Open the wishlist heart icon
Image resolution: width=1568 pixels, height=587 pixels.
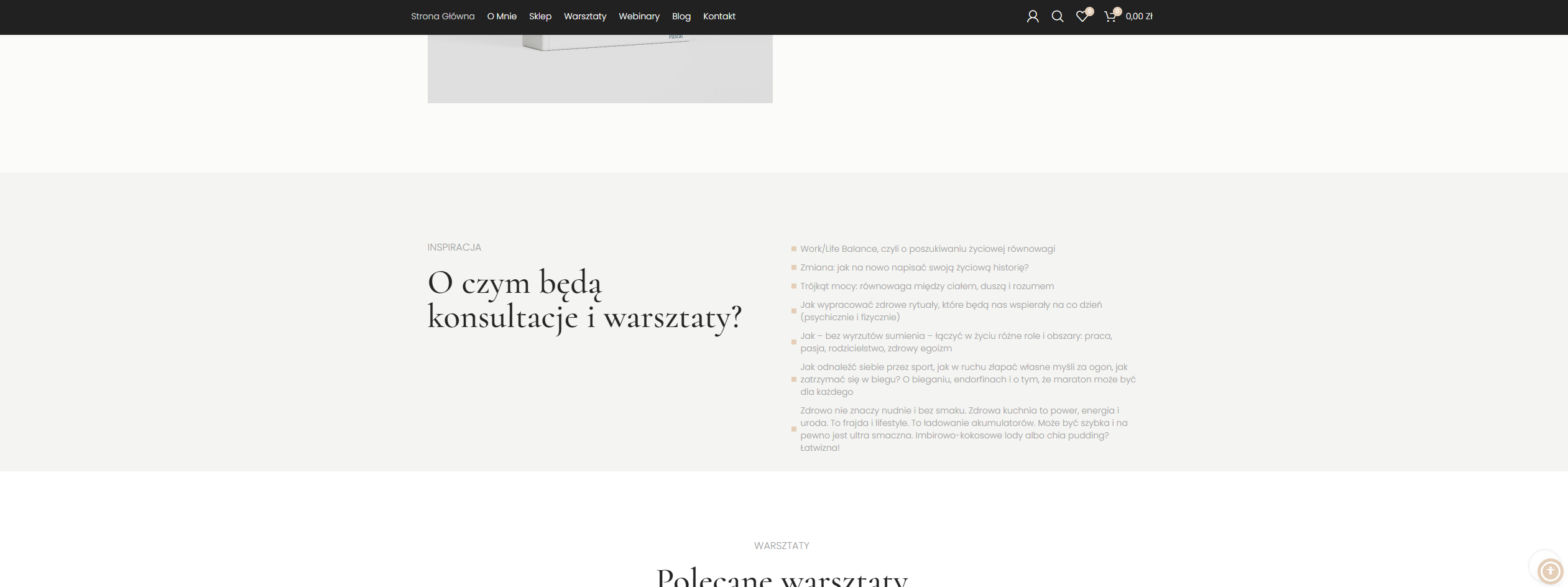point(1082,17)
